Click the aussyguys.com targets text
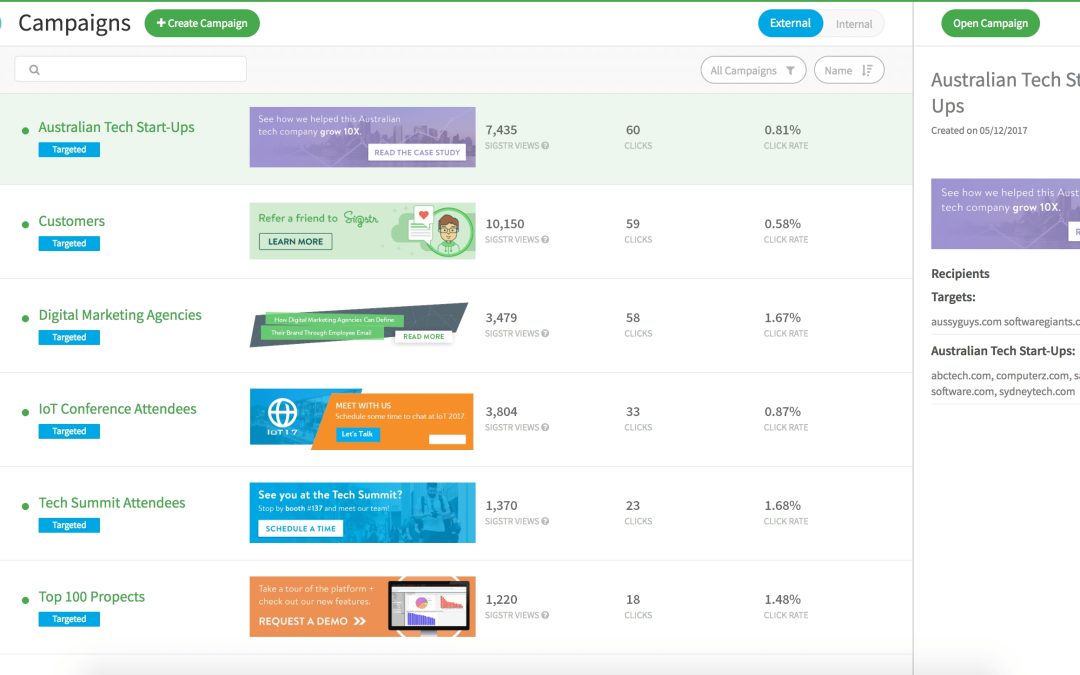The width and height of the screenshot is (1080, 675). coord(1006,322)
